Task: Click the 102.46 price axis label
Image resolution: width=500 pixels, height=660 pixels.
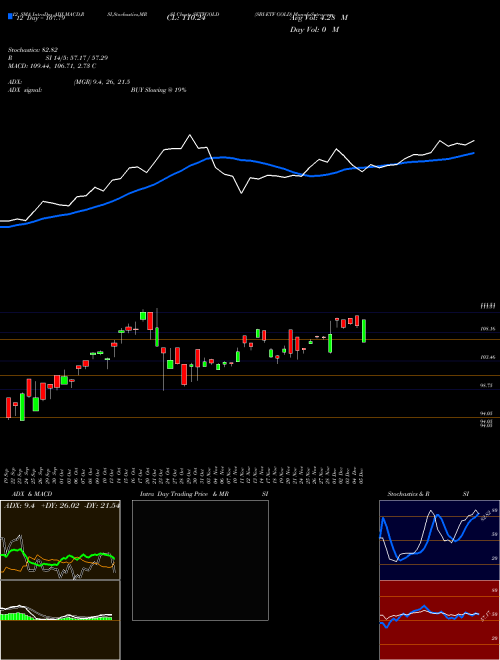Action: coord(487,357)
